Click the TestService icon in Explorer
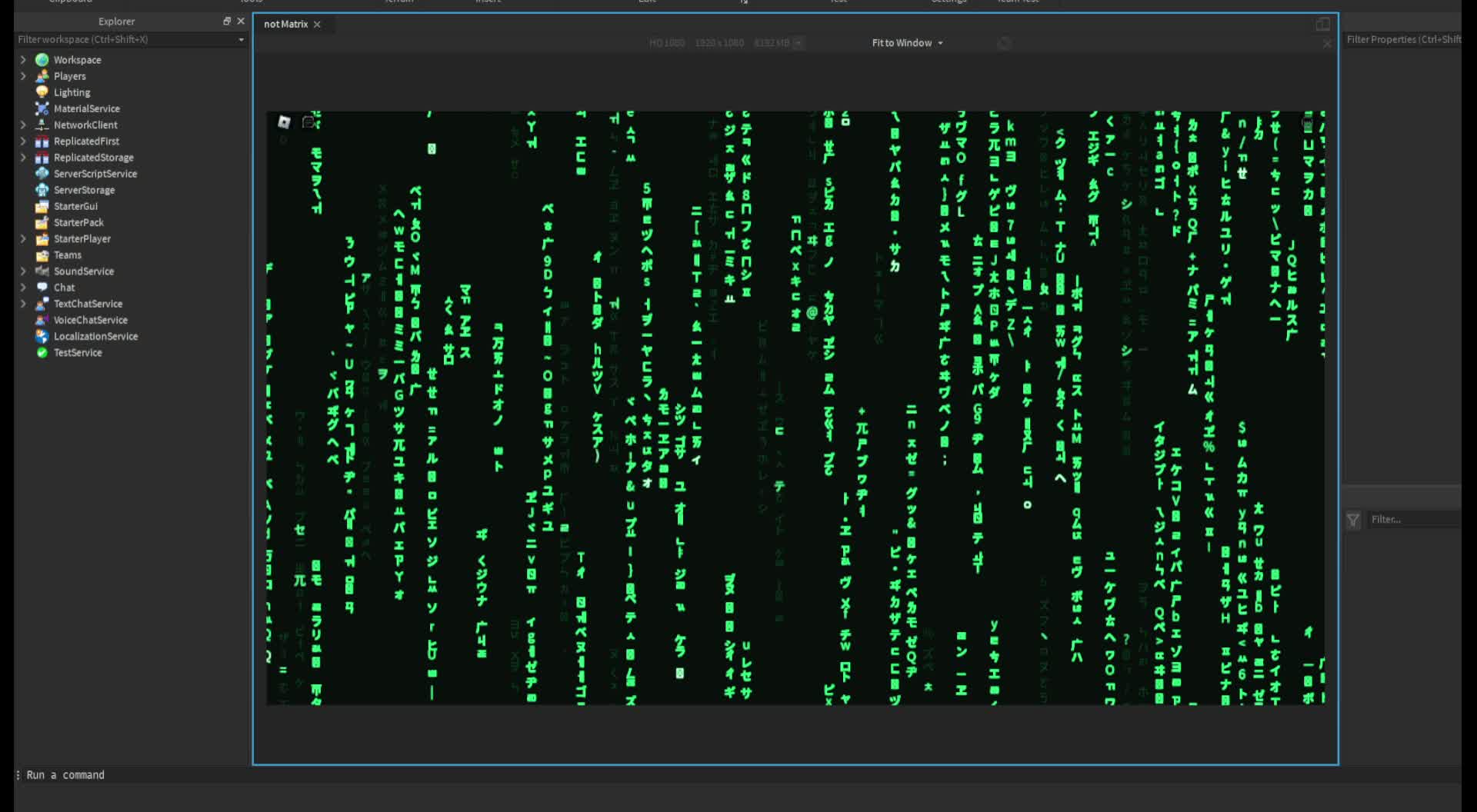The image size is (1477, 812). (x=42, y=352)
